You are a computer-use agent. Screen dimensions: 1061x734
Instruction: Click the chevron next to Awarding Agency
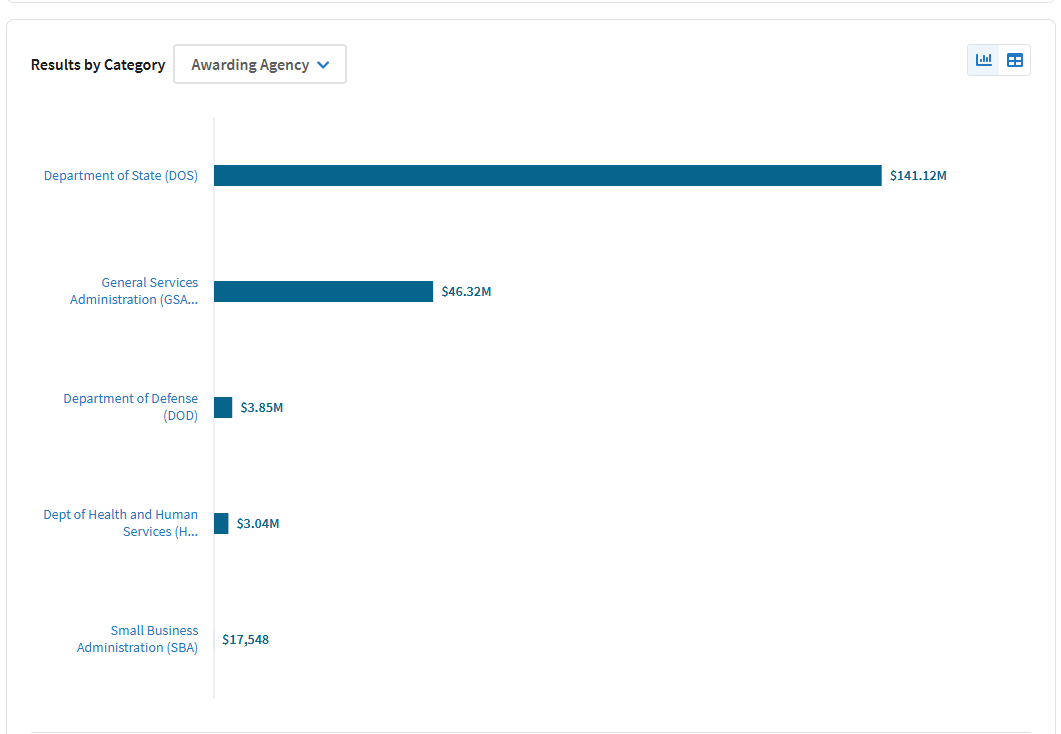click(x=322, y=64)
